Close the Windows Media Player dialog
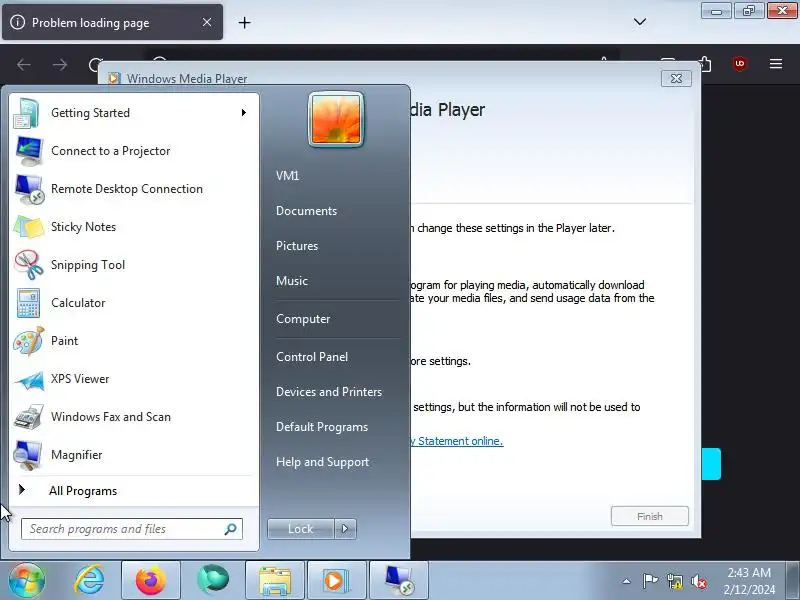Screen dimensions: 800x600 tap(677, 79)
